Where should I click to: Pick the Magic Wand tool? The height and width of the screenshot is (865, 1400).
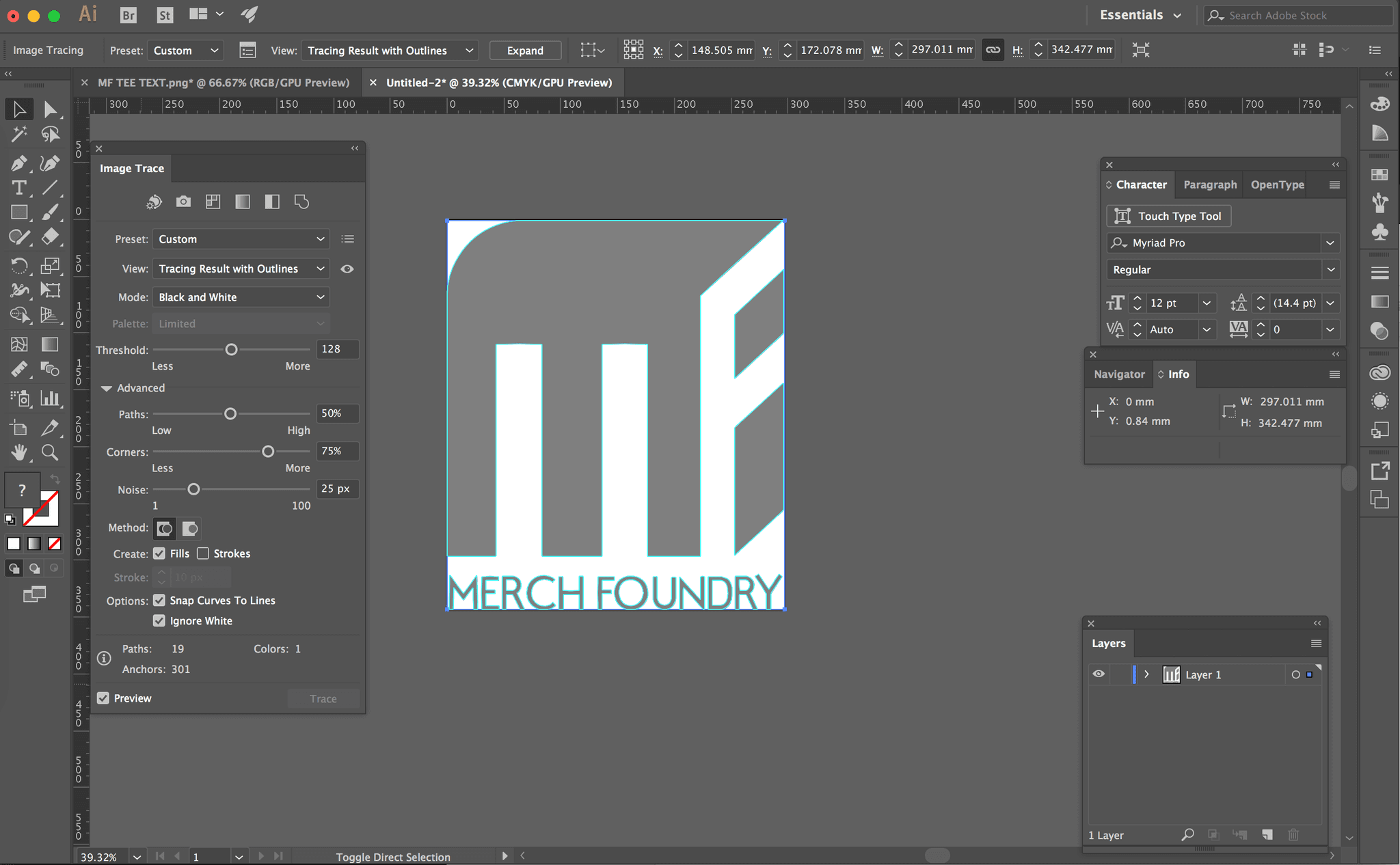pyautogui.click(x=18, y=134)
